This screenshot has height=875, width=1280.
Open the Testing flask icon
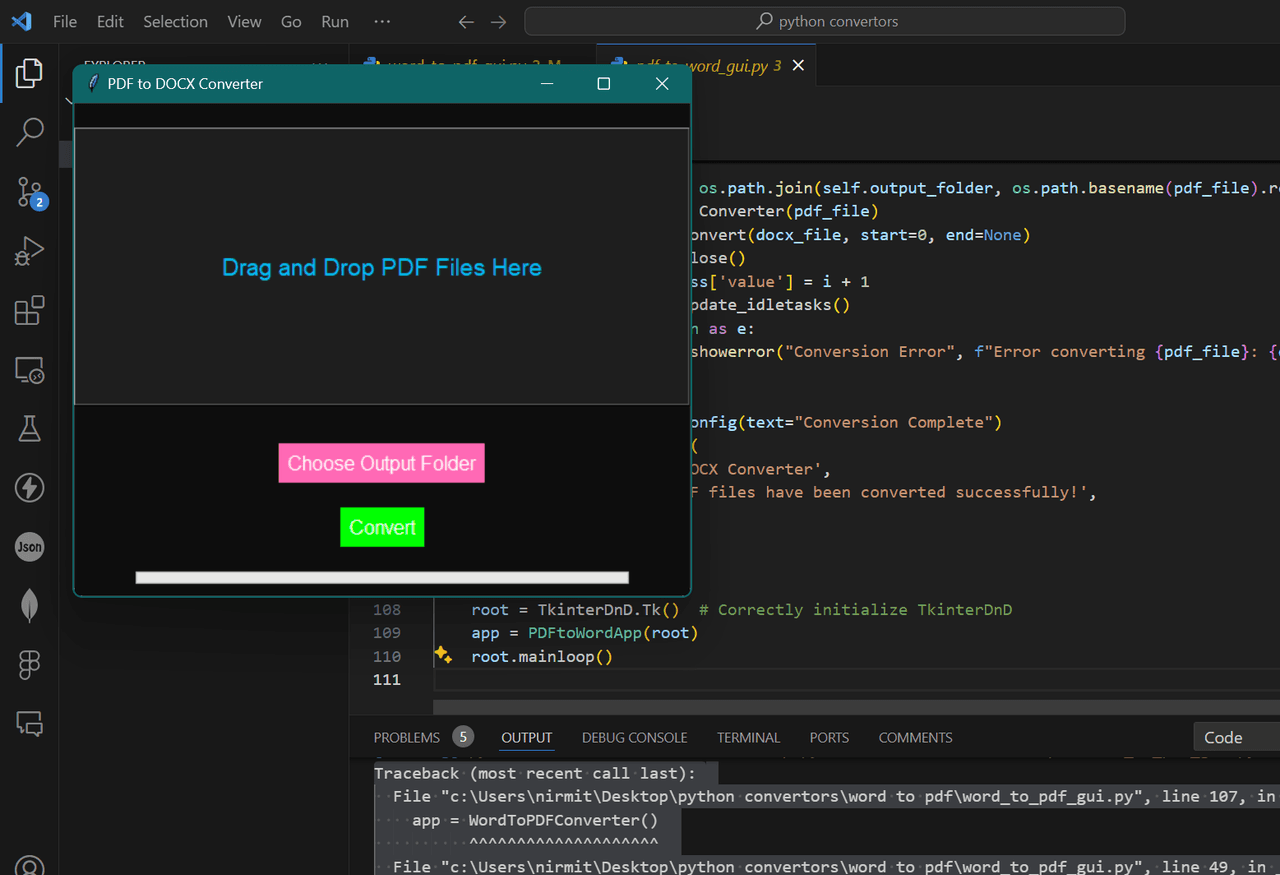(x=29, y=429)
